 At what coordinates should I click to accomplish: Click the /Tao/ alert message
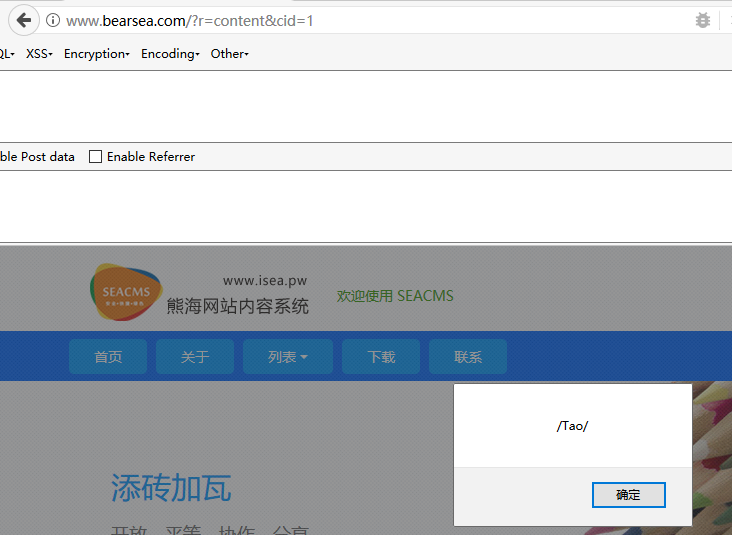(x=572, y=426)
